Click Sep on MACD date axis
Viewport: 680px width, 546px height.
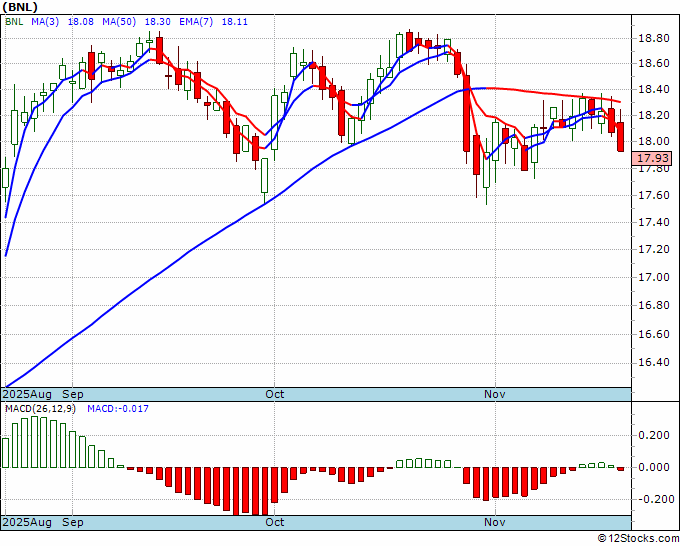73,522
